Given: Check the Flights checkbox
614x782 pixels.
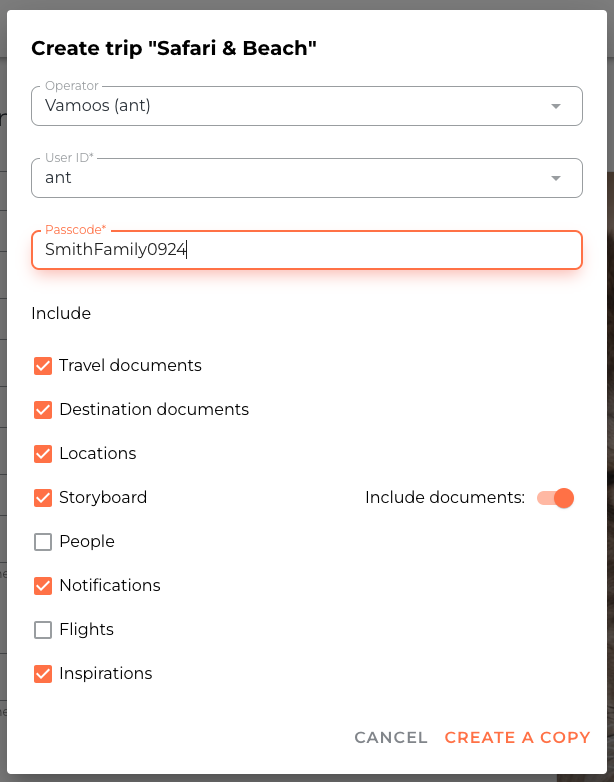Looking at the screenshot, I should point(43,630).
